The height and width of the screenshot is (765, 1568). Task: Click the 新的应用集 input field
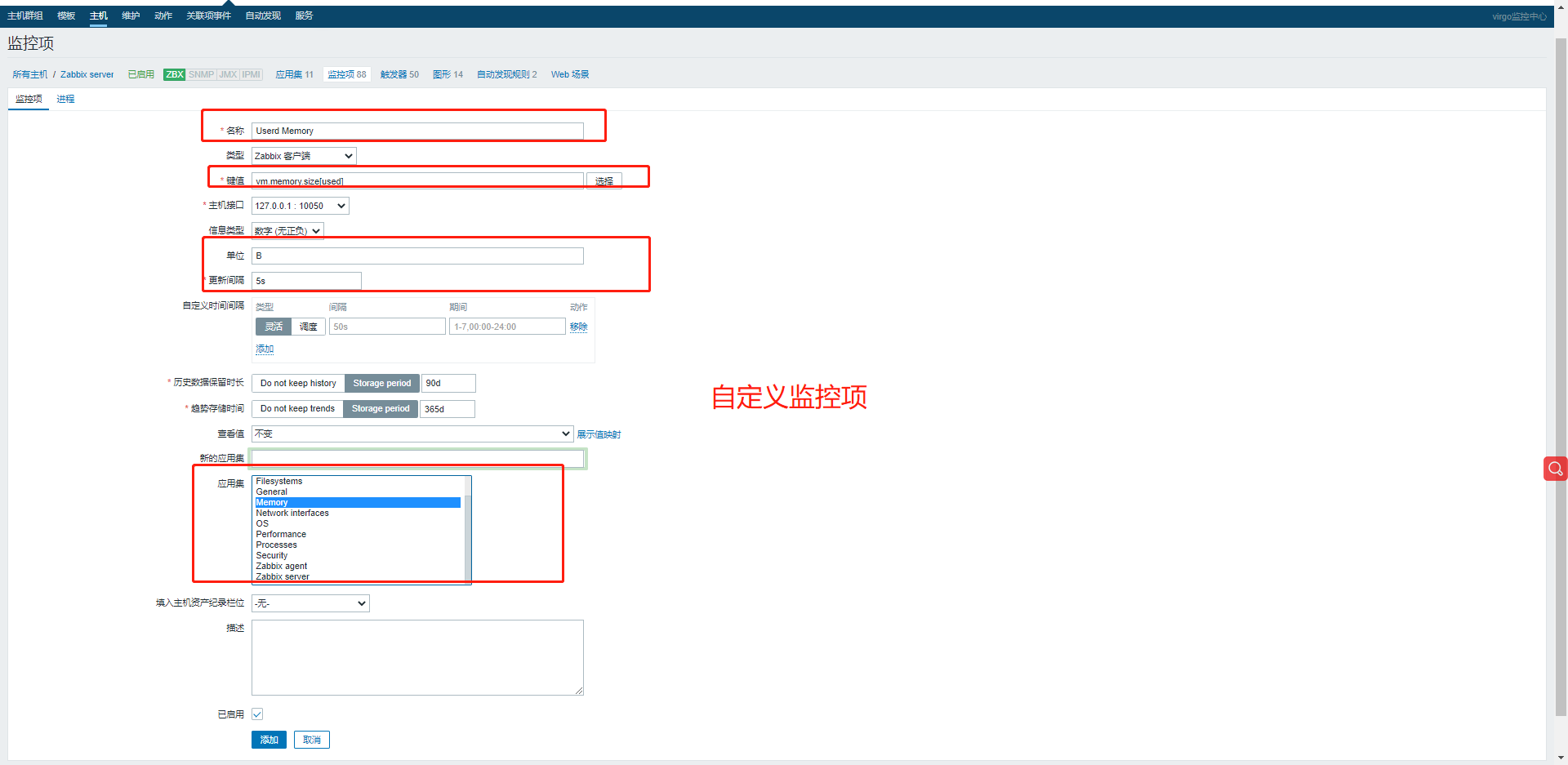[417, 458]
